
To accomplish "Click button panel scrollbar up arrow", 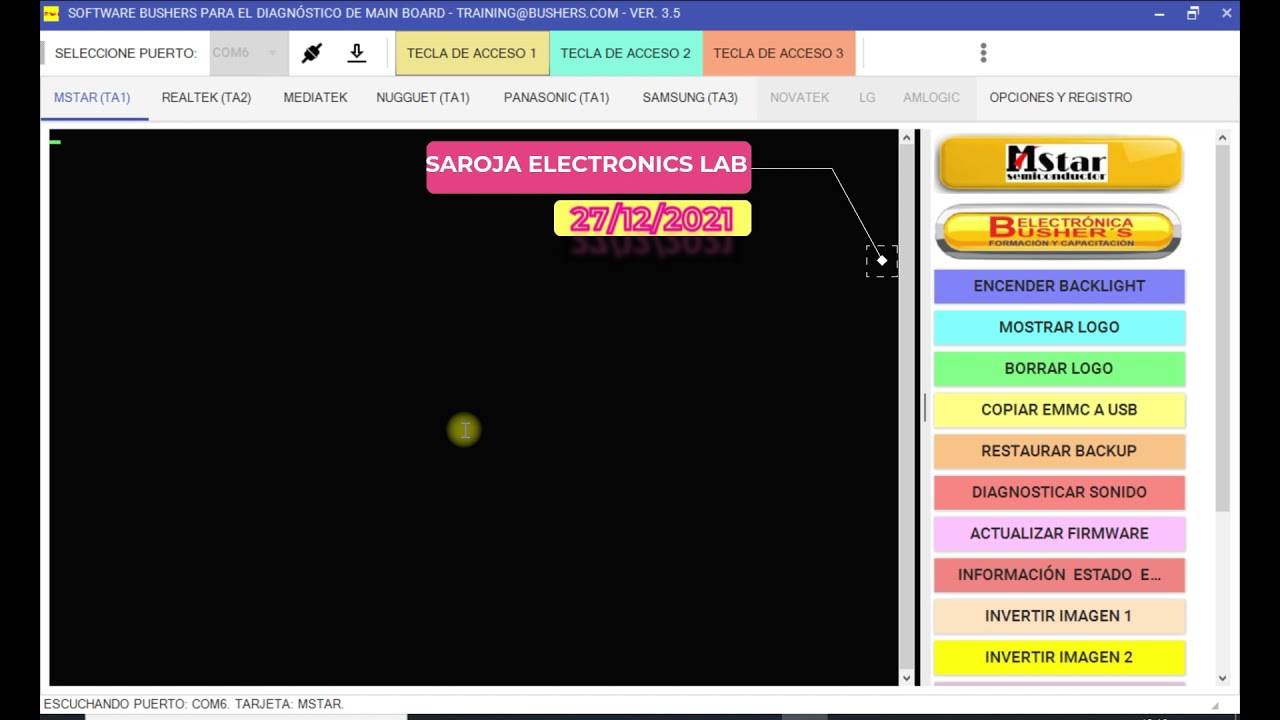I will (x=1222, y=137).
